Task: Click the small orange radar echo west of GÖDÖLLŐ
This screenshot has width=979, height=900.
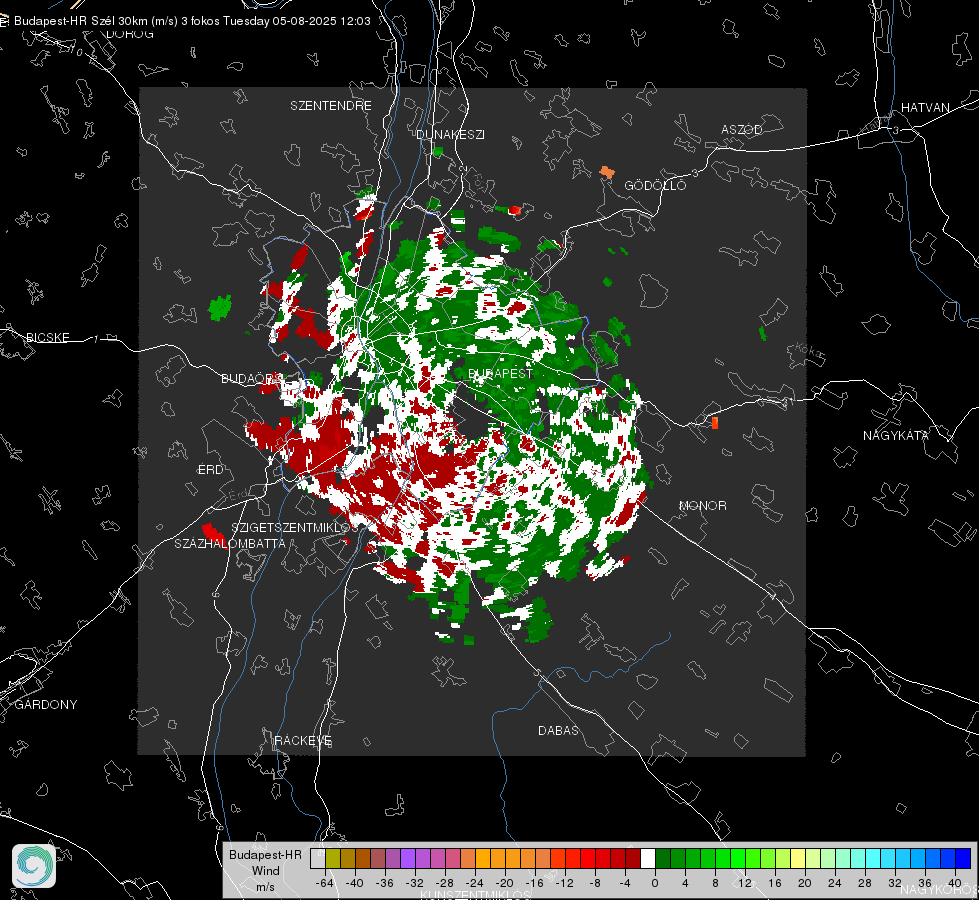Action: point(607,172)
